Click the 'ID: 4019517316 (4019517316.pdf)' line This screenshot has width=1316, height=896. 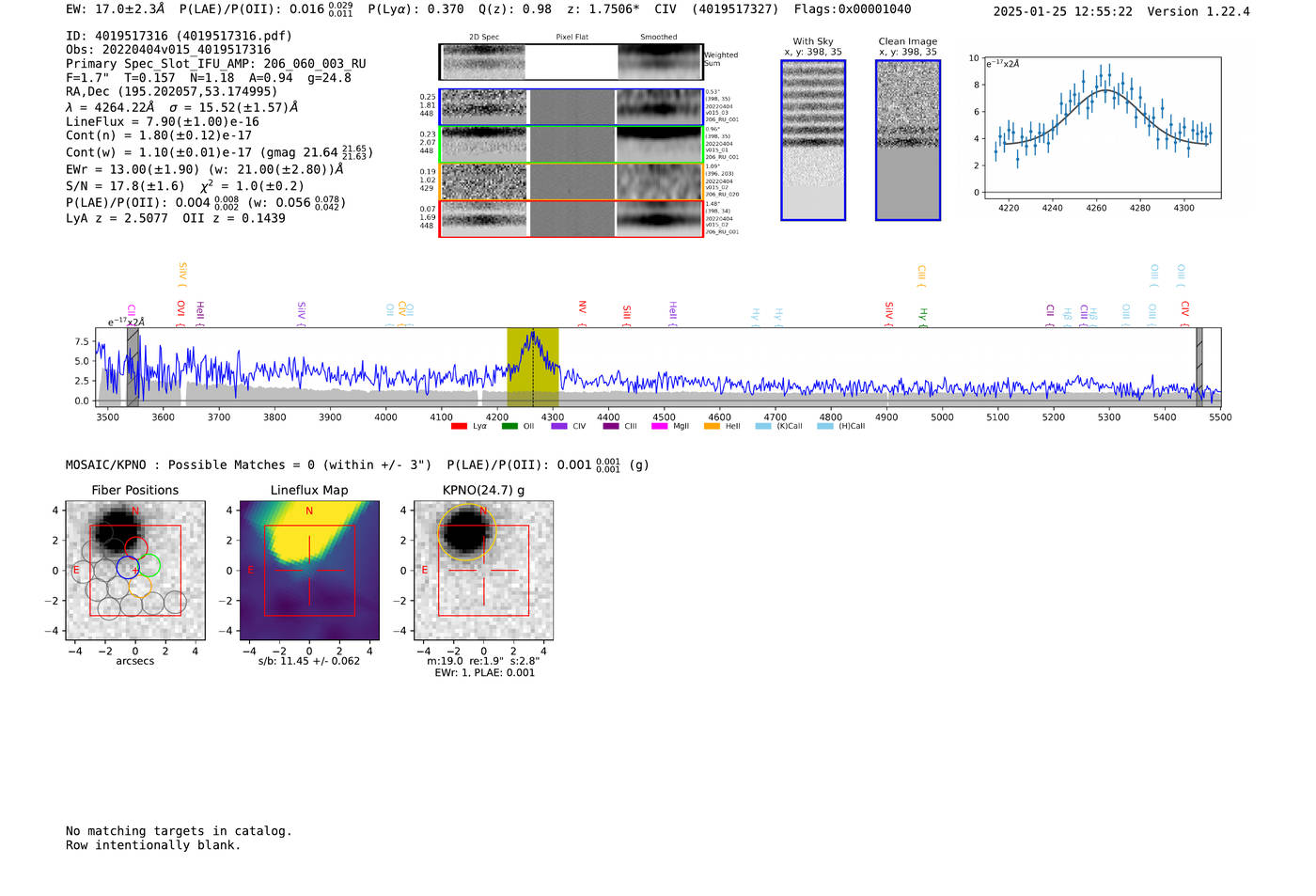point(179,36)
